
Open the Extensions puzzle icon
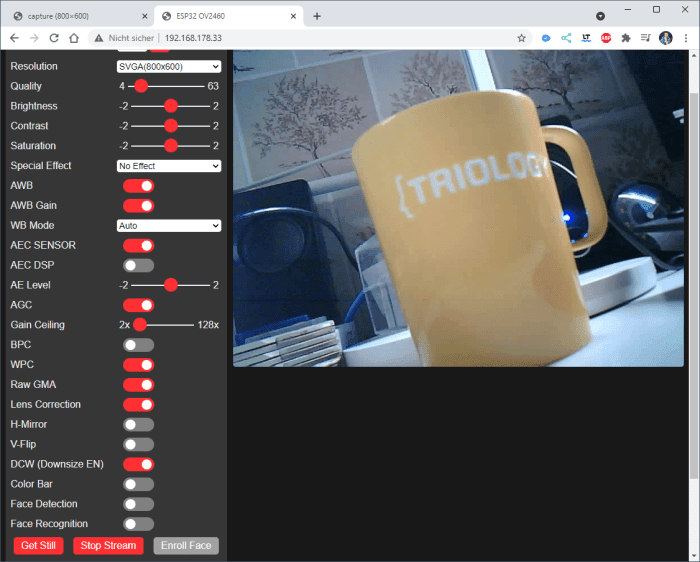pos(626,38)
